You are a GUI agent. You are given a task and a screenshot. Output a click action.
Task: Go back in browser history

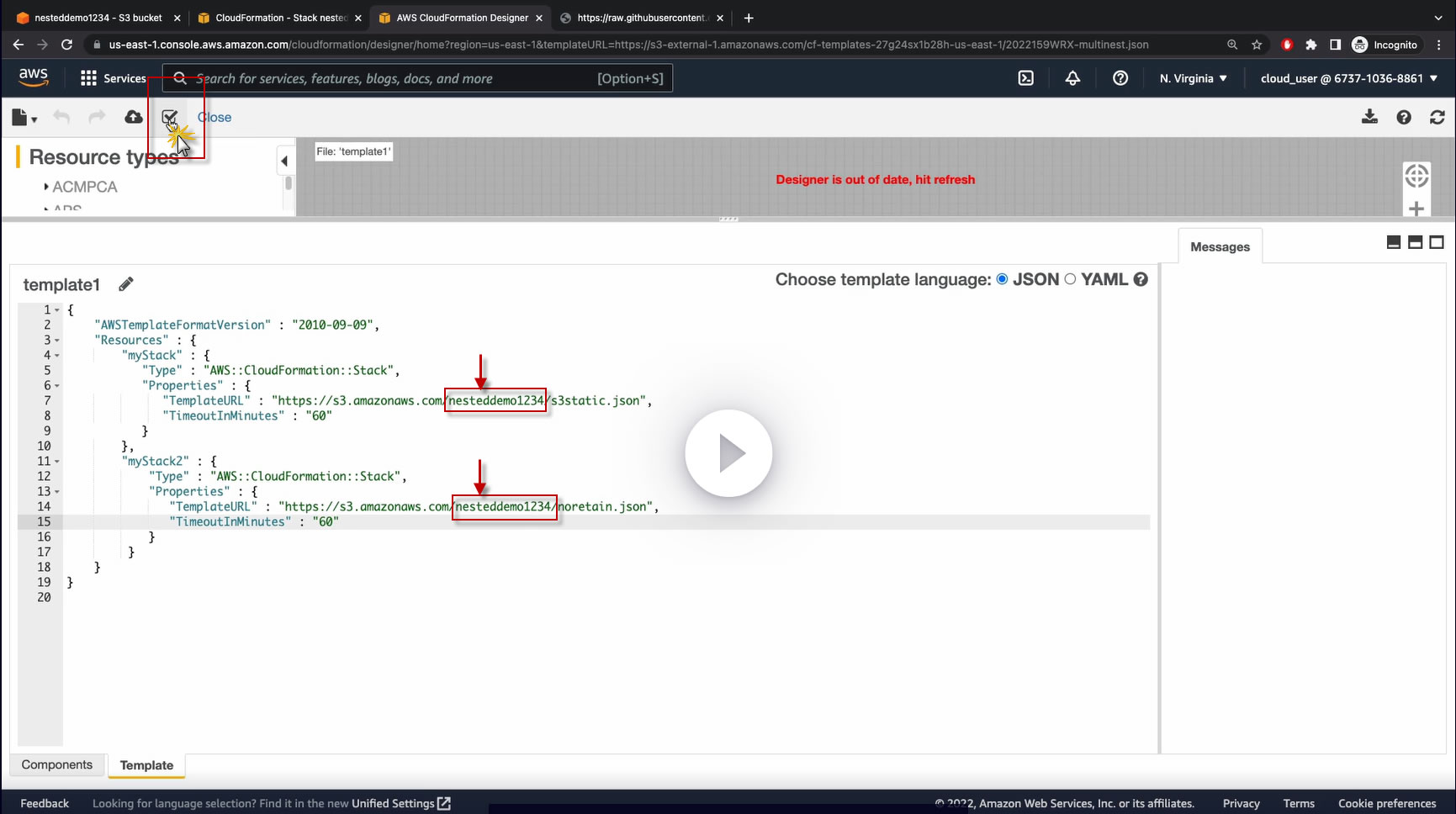click(19, 45)
